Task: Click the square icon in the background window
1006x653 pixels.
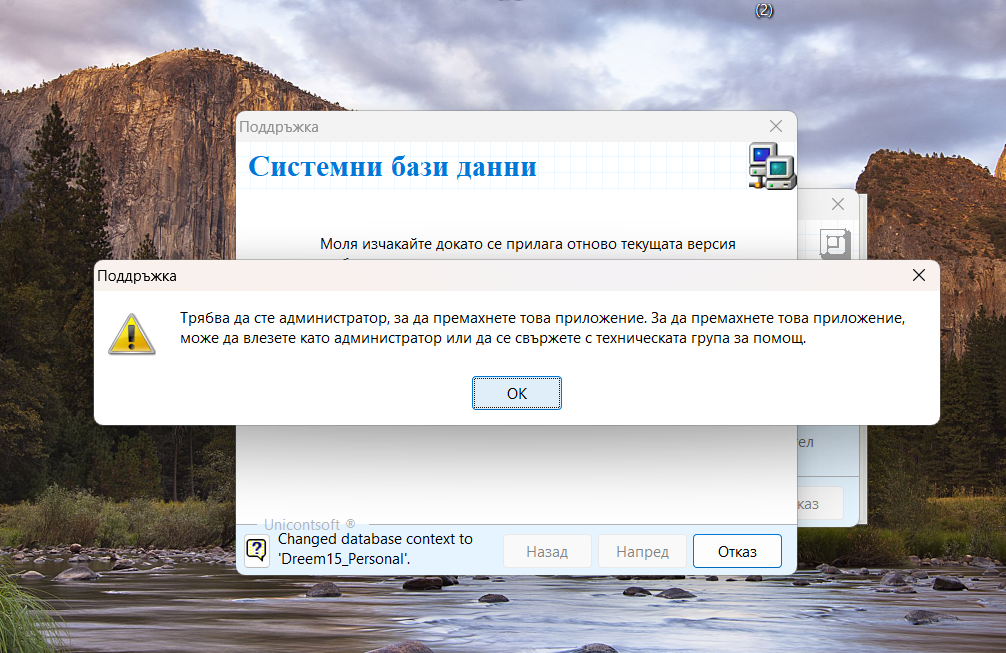Action: (833, 243)
